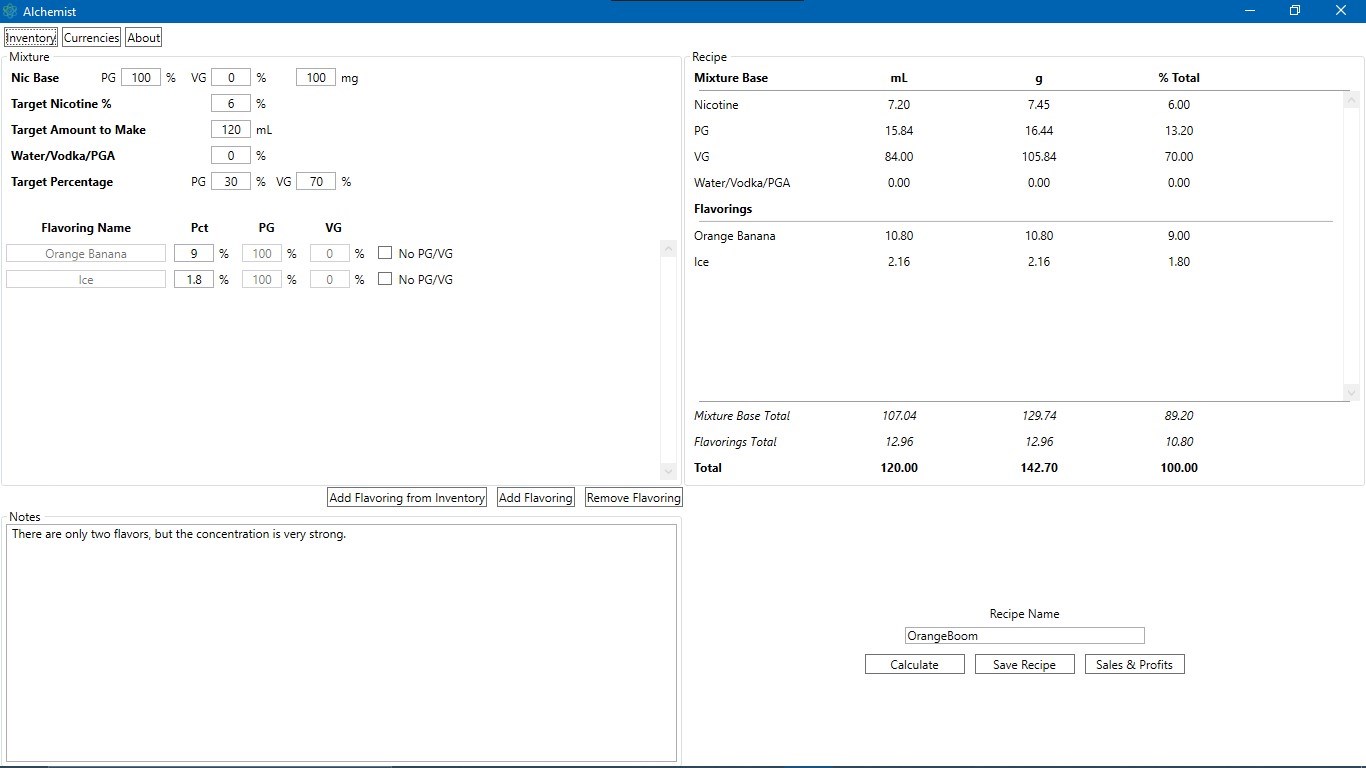1366x768 pixels.
Task: Click the Remove Flavoring button
Action: pos(634,497)
